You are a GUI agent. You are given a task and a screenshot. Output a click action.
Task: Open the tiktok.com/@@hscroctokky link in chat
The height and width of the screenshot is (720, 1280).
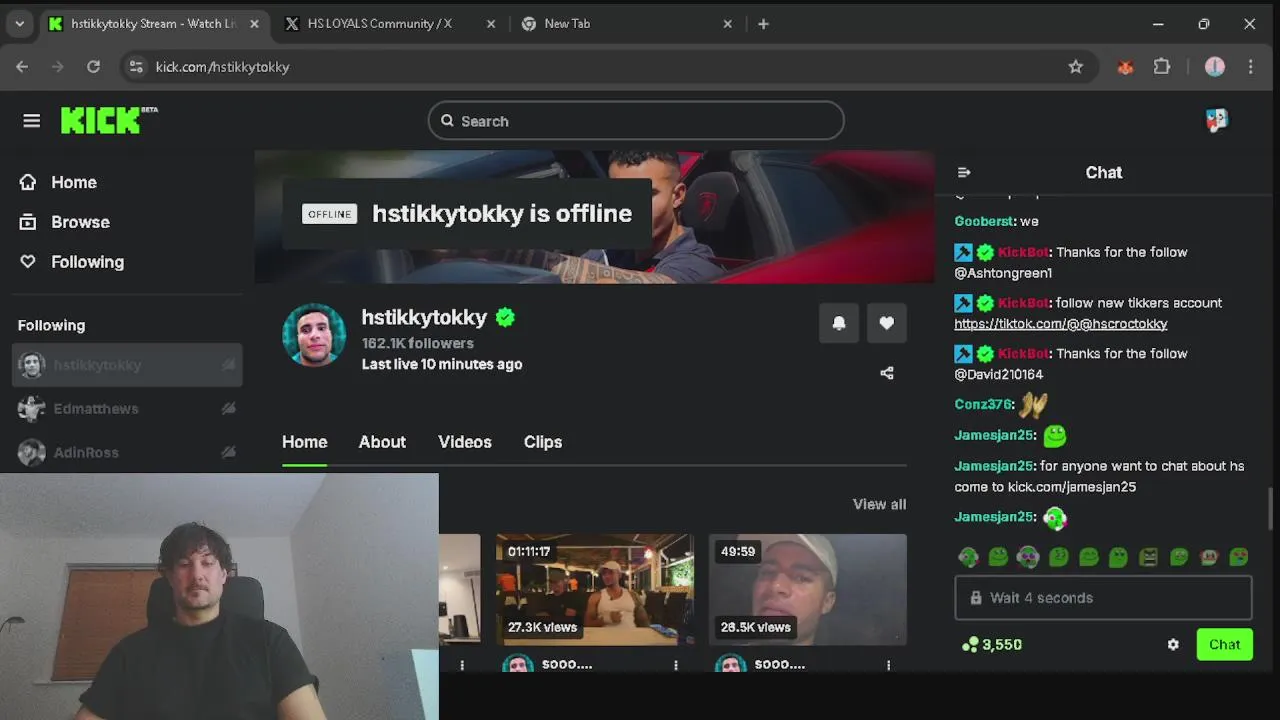pyautogui.click(x=1060, y=324)
